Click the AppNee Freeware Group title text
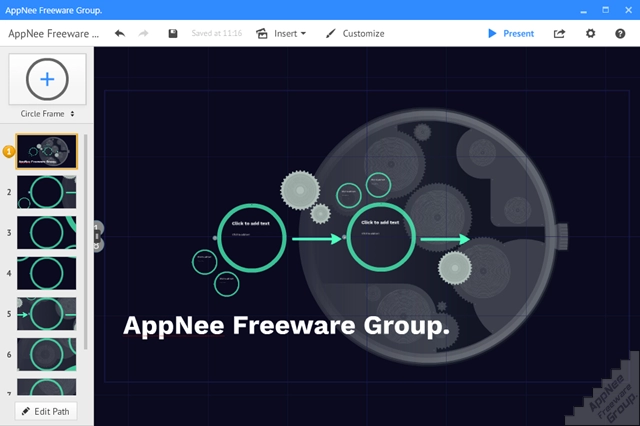This screenshot has height=426, width=640. point(286,326)
